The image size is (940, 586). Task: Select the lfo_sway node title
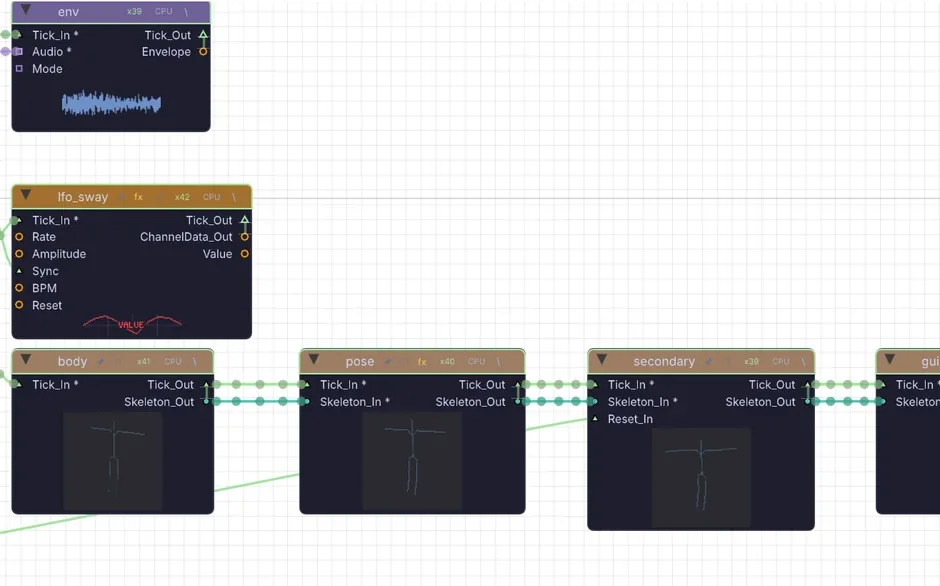pyautogui.click(x=83, y=197)
